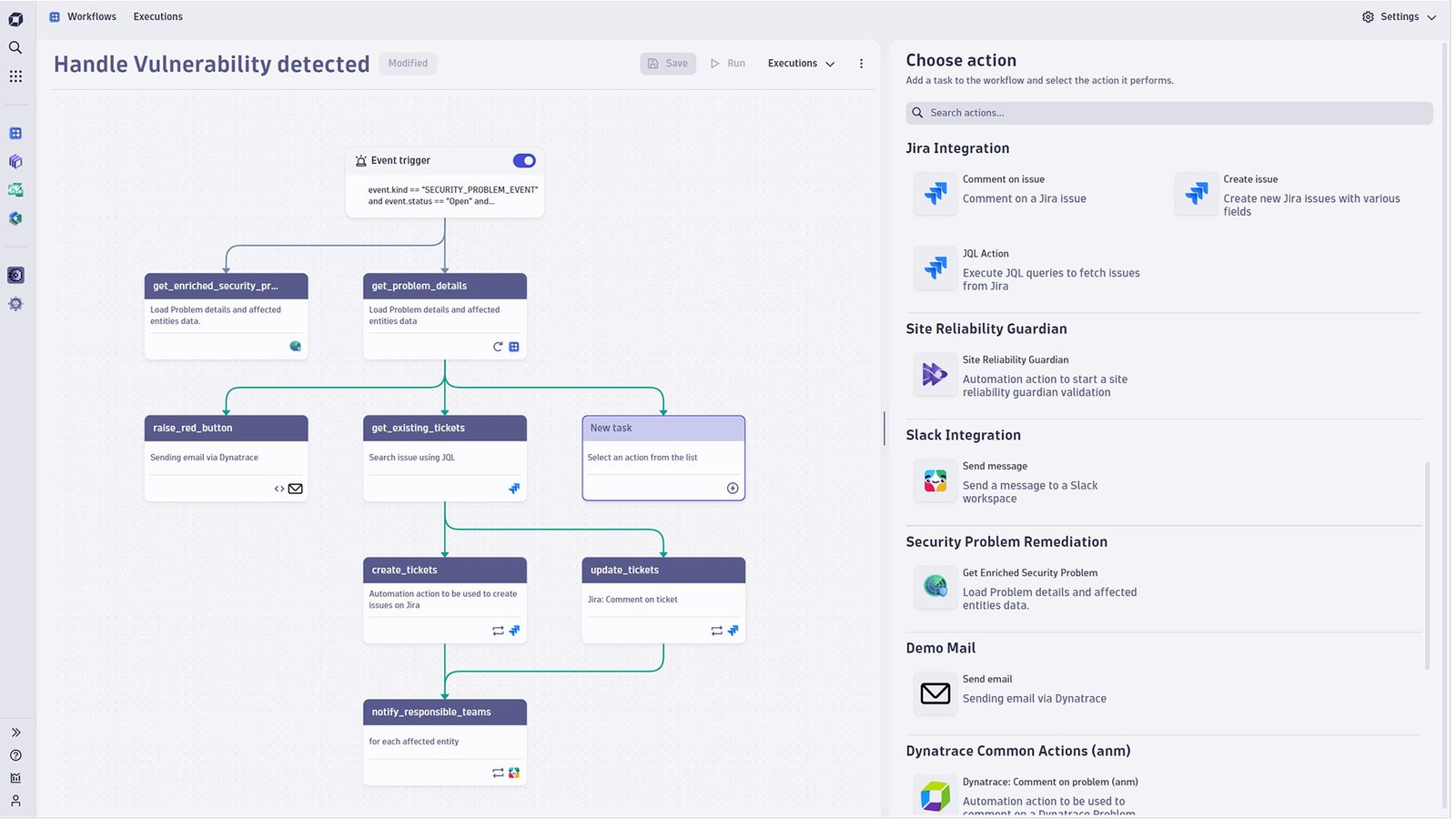1456x819 pixels.
Task: Expand the left sidebar with double chevron
Action: (15, 733)
